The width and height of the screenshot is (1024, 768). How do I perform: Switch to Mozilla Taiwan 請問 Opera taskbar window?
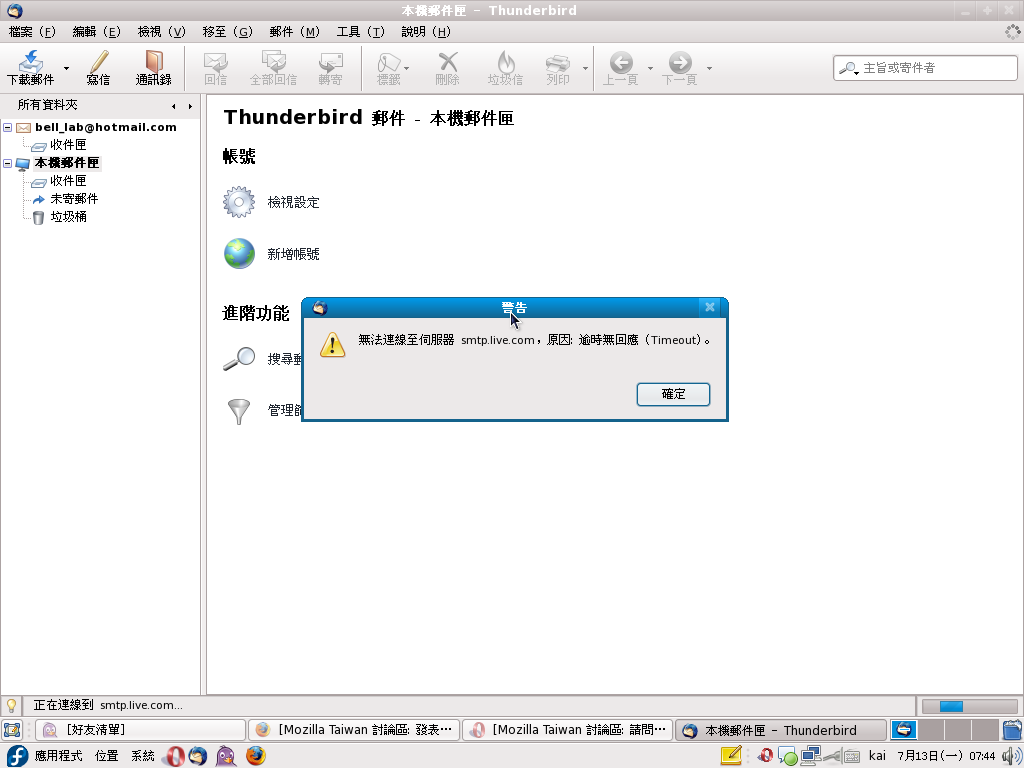pos(568,730)
